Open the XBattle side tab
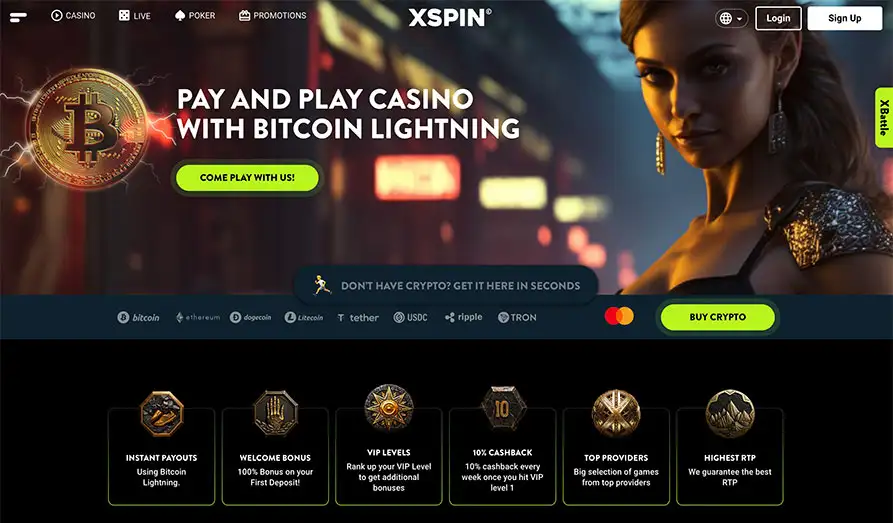 (x=884, y=117)
